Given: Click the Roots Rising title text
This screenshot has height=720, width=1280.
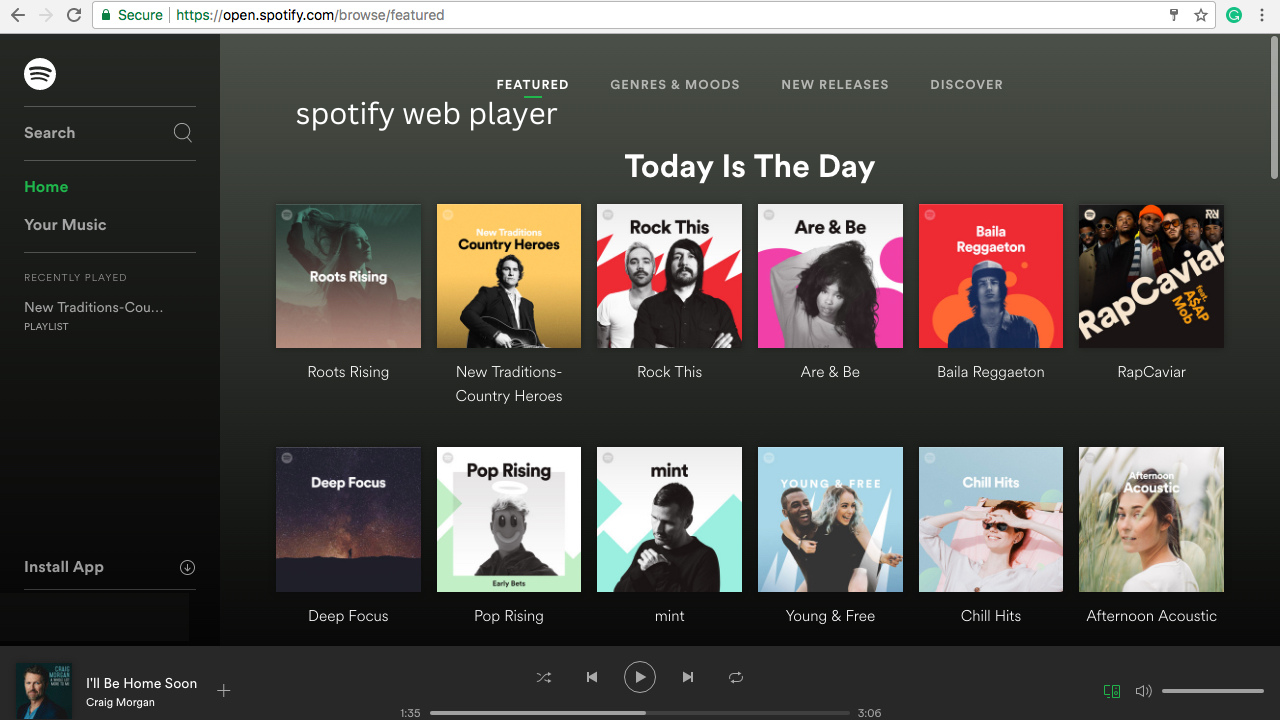Looking at the screenshot, I should point(348,372).
